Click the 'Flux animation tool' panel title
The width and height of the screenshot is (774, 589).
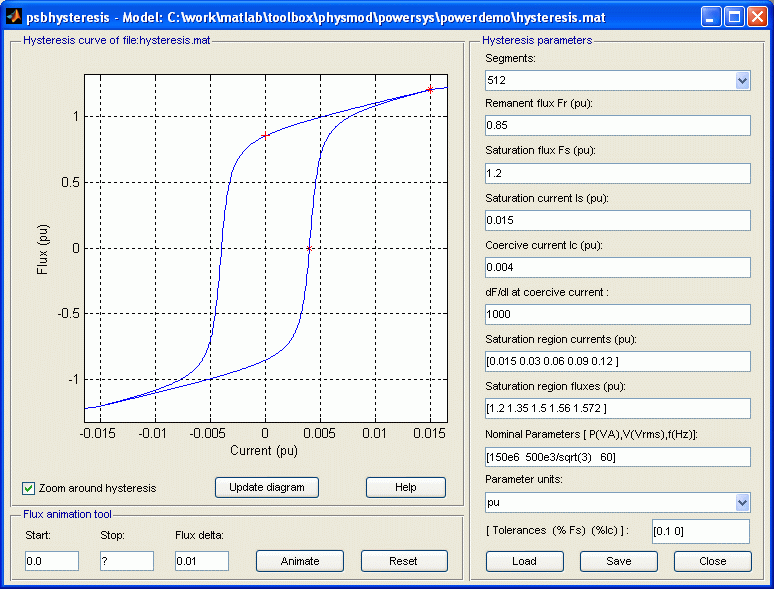[67, 514]
